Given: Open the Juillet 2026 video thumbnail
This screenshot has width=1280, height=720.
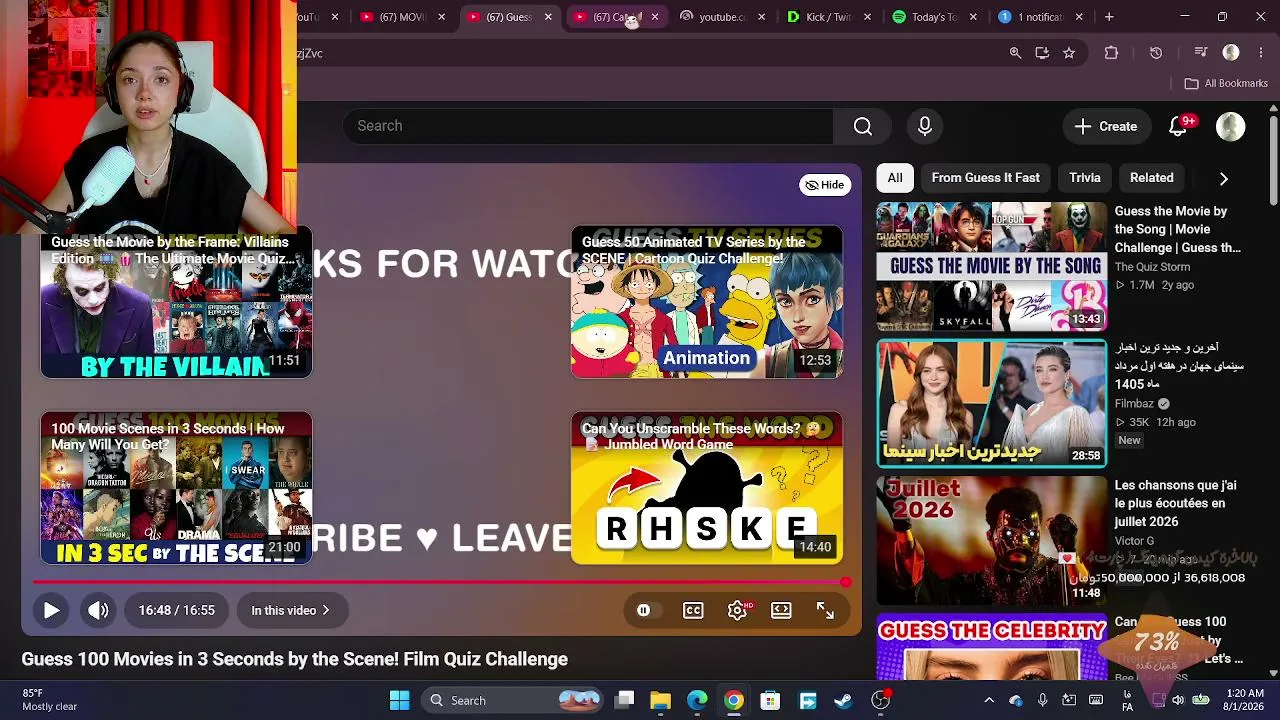Looking at the screenshot, I should tap(992, 541).
